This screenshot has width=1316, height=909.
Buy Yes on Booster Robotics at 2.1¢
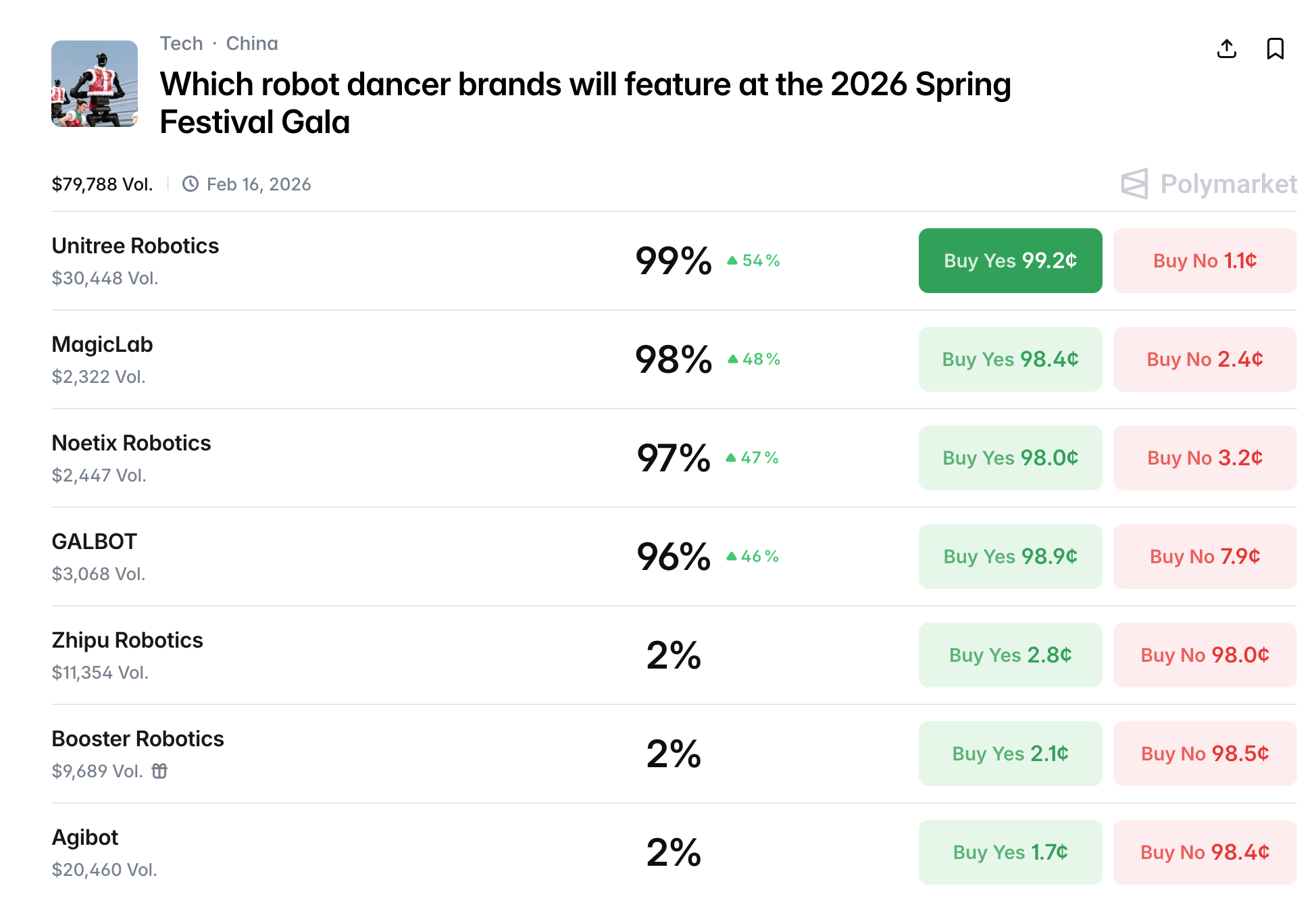click(1010, 754)
